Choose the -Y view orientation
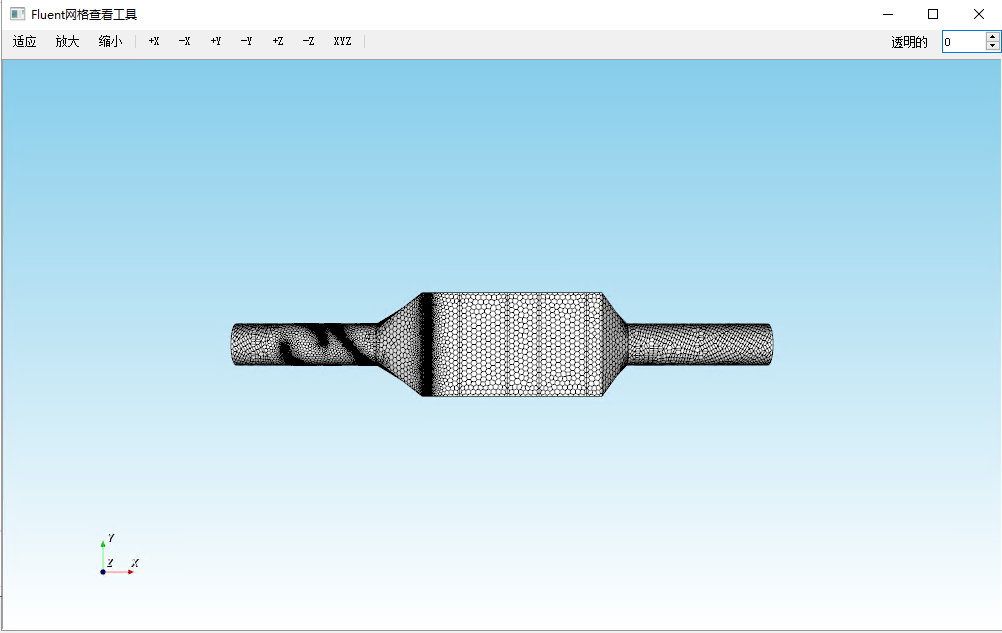Screen dimensions: 1002x633 [246, 42]
